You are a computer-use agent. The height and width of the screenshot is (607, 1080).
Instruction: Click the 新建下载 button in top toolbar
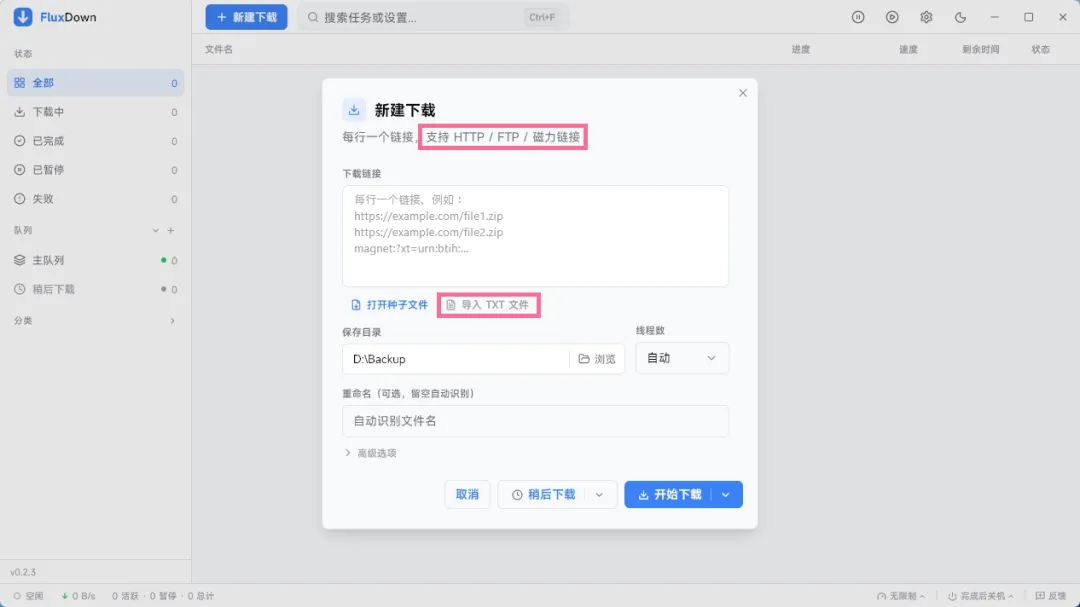(246, 17)
